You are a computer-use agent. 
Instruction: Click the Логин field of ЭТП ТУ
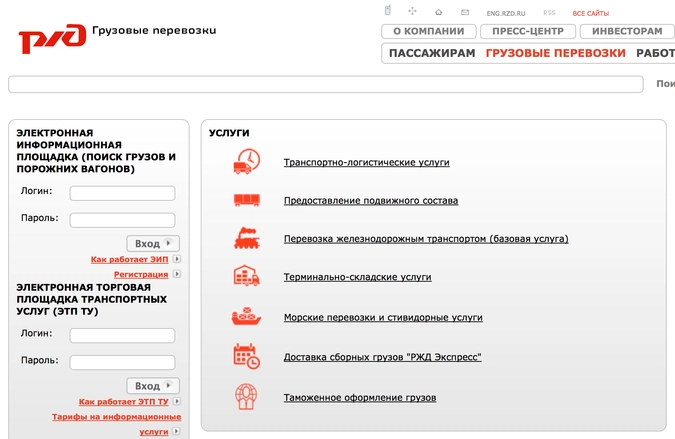tap(122, 336)
